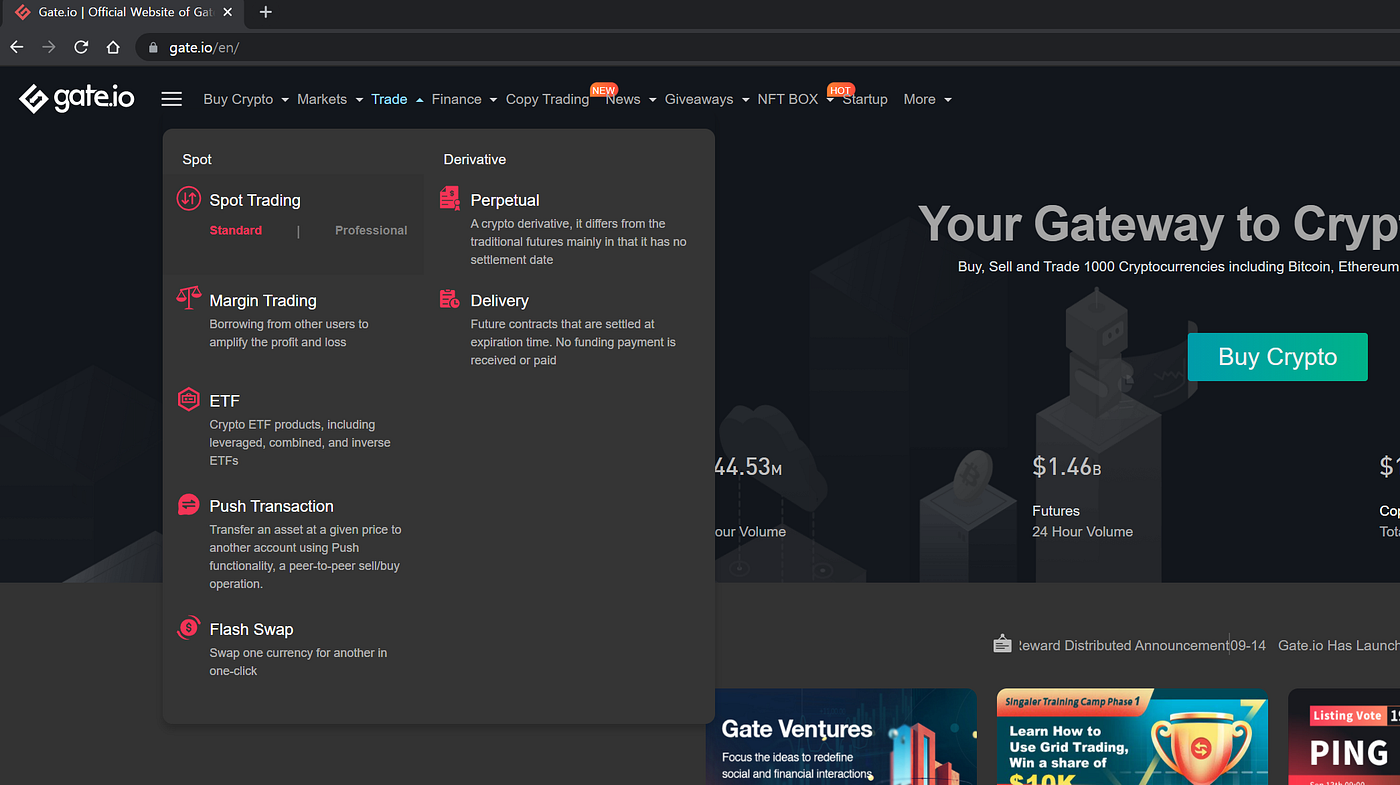The image size is (1400, 785).
Task: Go to Startup in the navbar
Action: (x=865, y=99)
